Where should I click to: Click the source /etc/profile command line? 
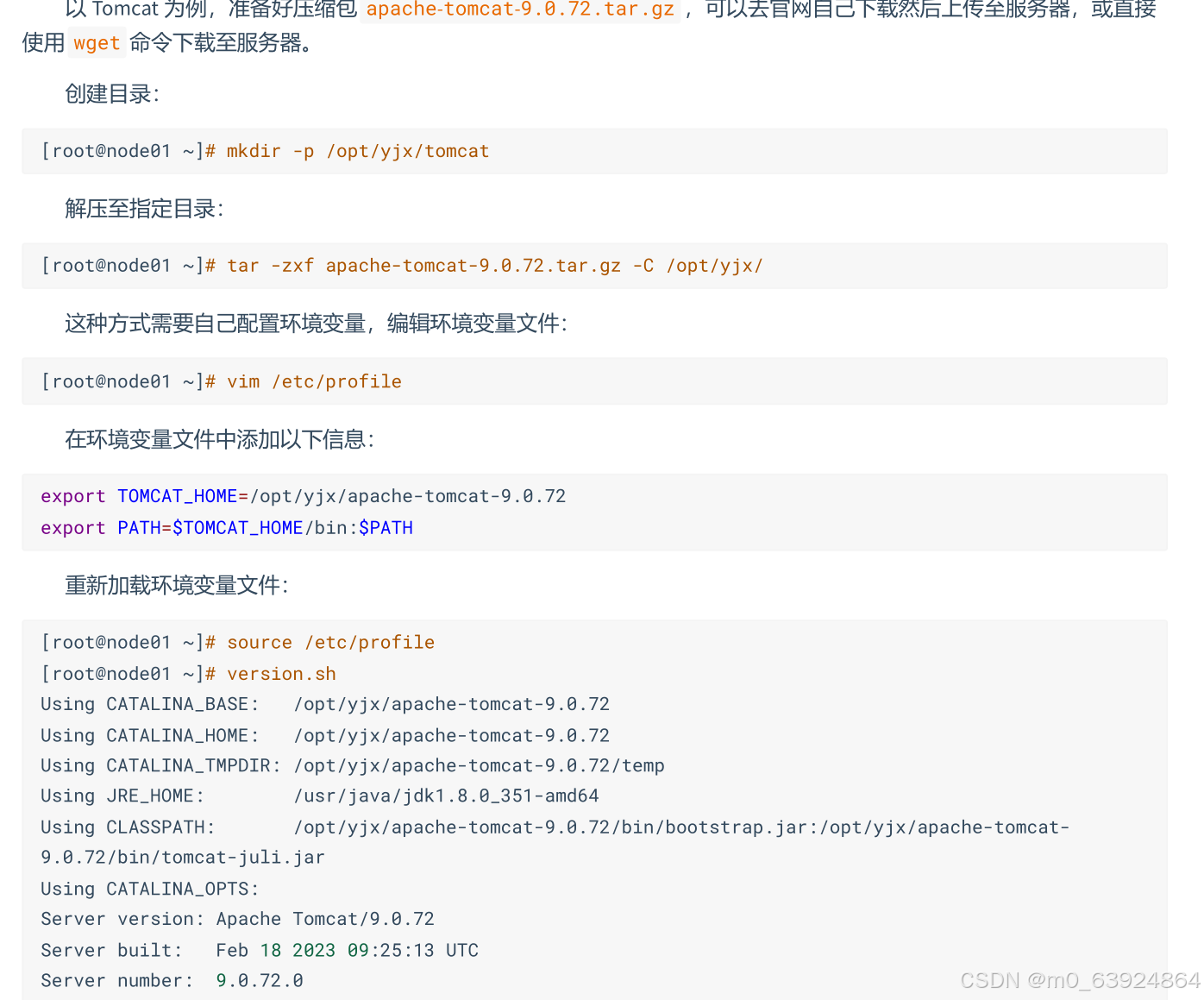[x=238, y=642]
